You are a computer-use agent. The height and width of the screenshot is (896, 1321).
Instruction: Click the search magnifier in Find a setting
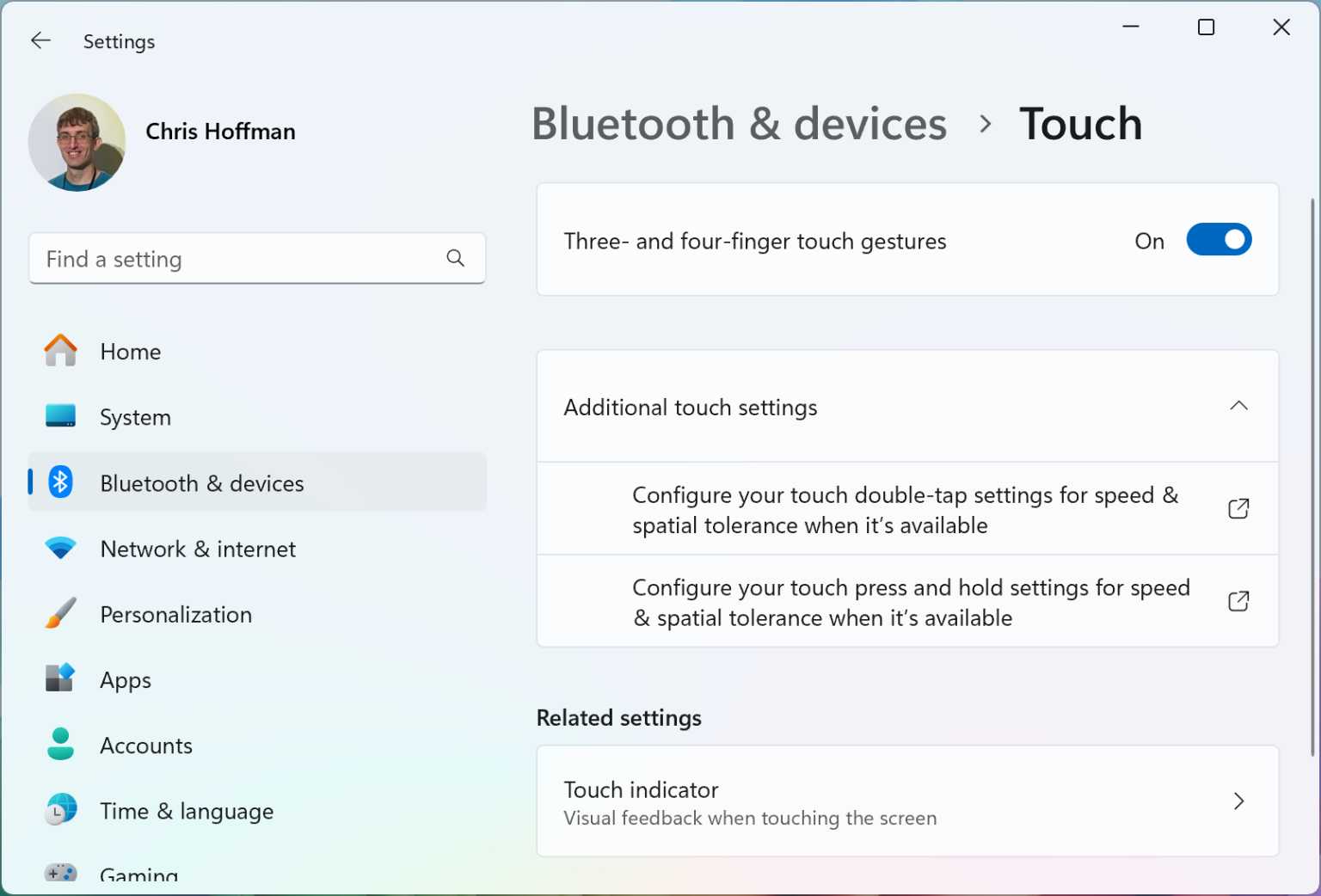coord(455,258)
